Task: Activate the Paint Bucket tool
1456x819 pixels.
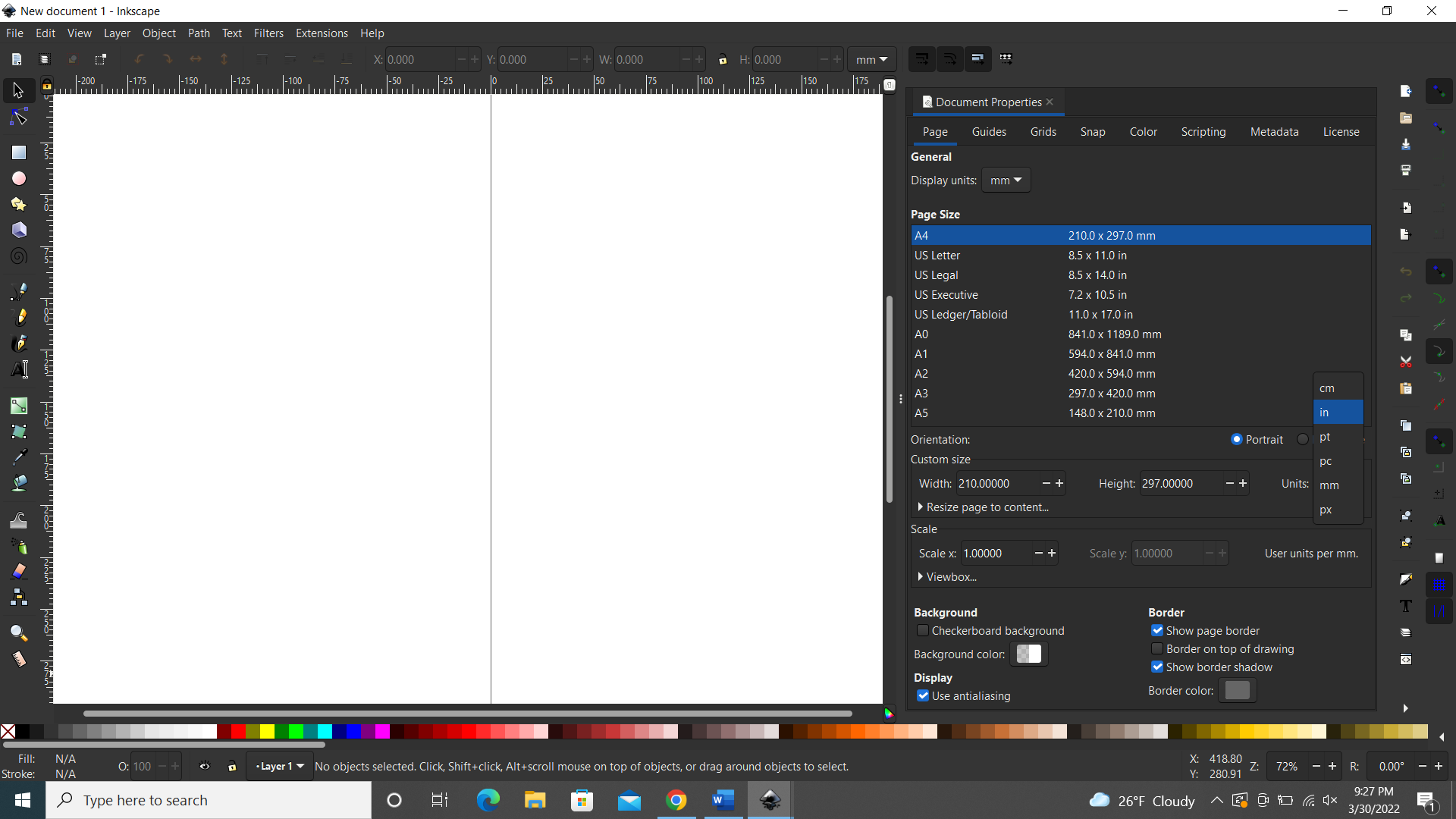Action: tap(18, 483)
